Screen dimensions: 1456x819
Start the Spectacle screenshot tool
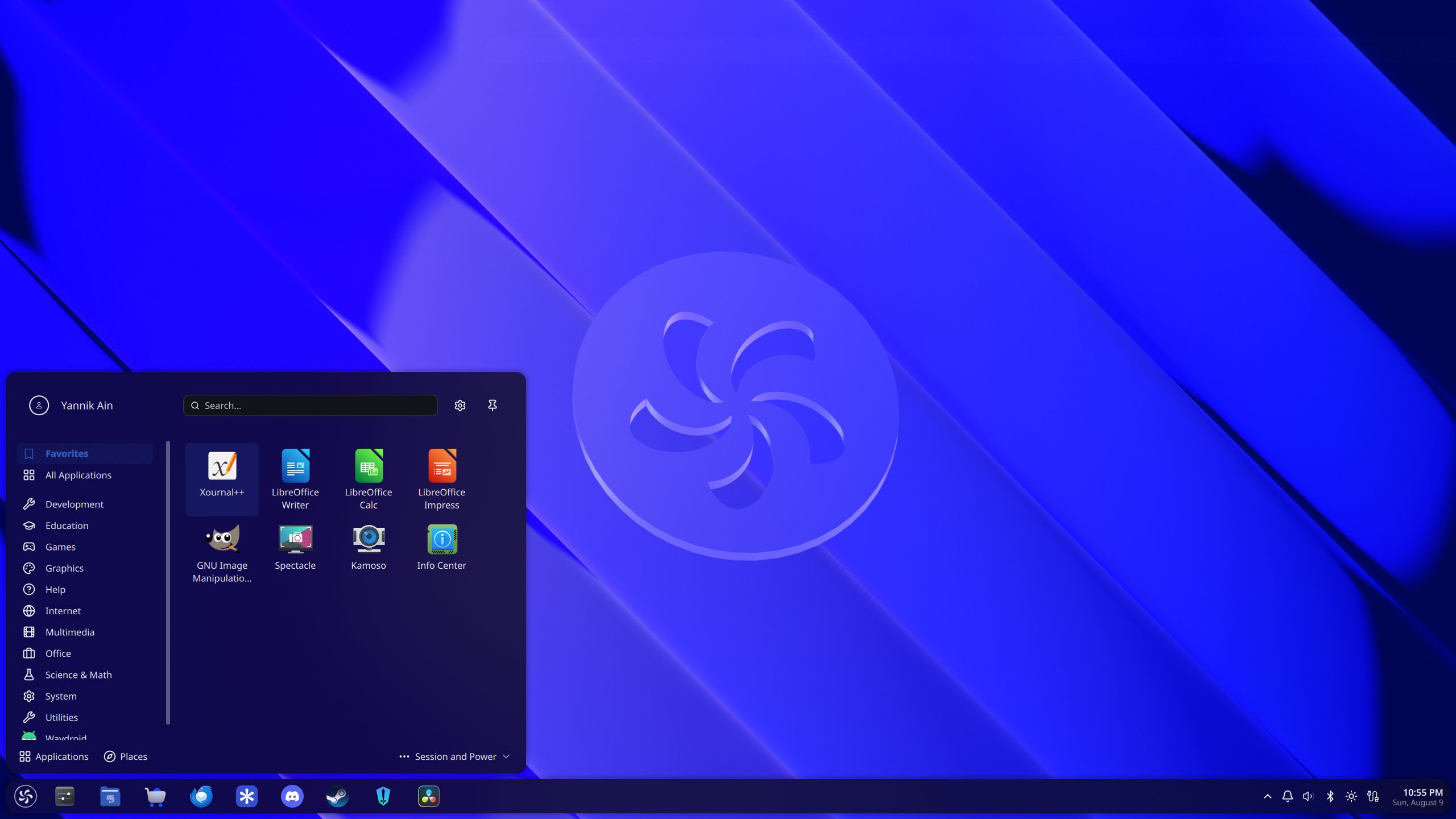(x=295, y=553)
